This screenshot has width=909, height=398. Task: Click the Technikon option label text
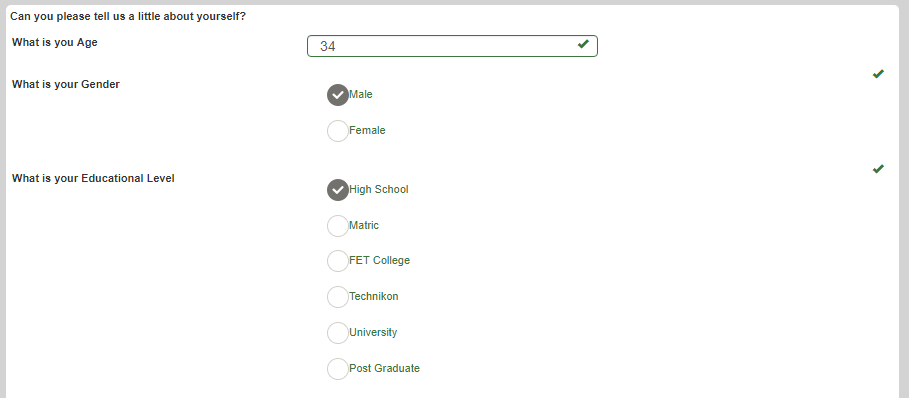pos(373,297)
